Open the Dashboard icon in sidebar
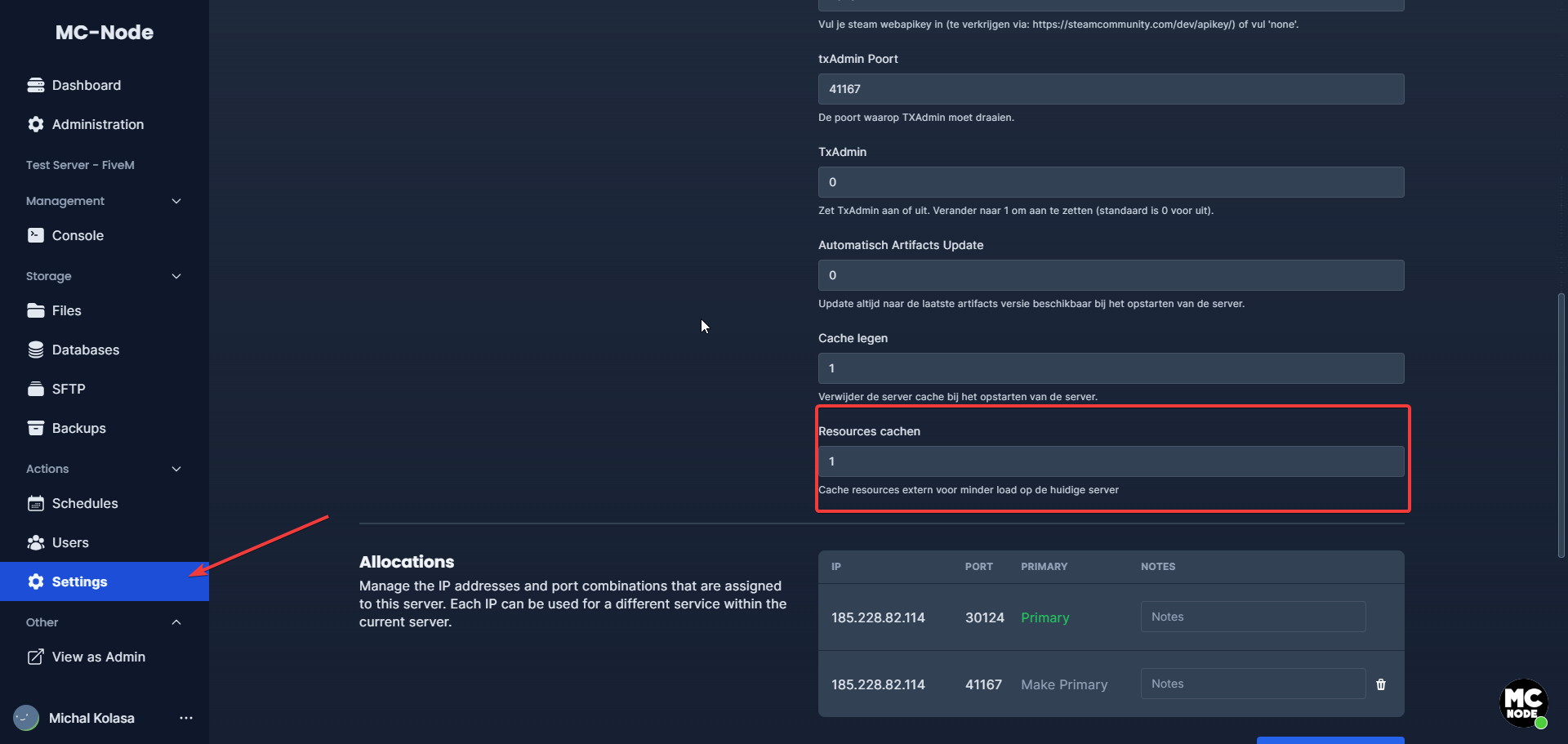This screenshot has height=744, width=1568. coord(36,85)
